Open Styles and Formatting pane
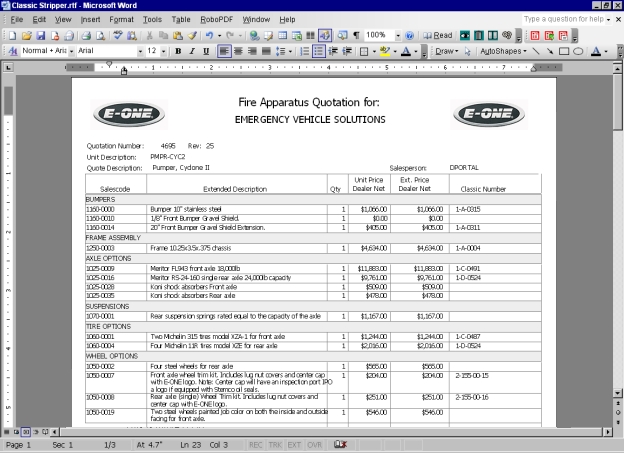This screenshot has width=624, height=453. (12, 51)
